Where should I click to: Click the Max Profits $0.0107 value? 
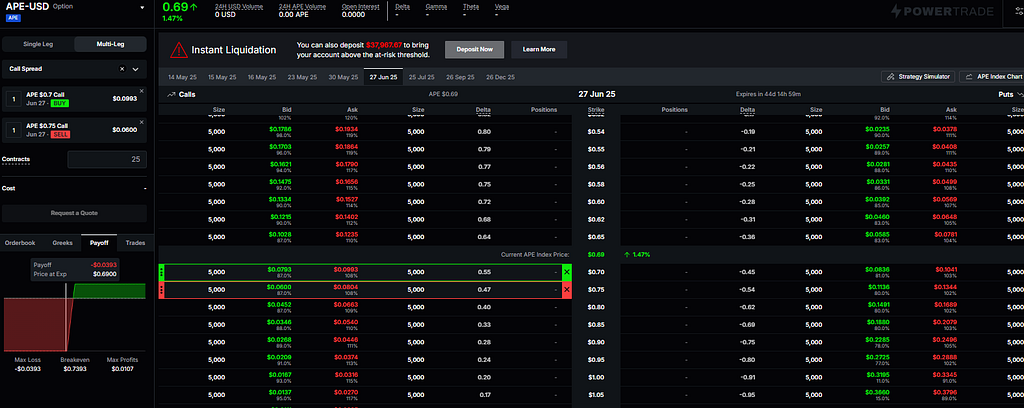coord(123,368)
